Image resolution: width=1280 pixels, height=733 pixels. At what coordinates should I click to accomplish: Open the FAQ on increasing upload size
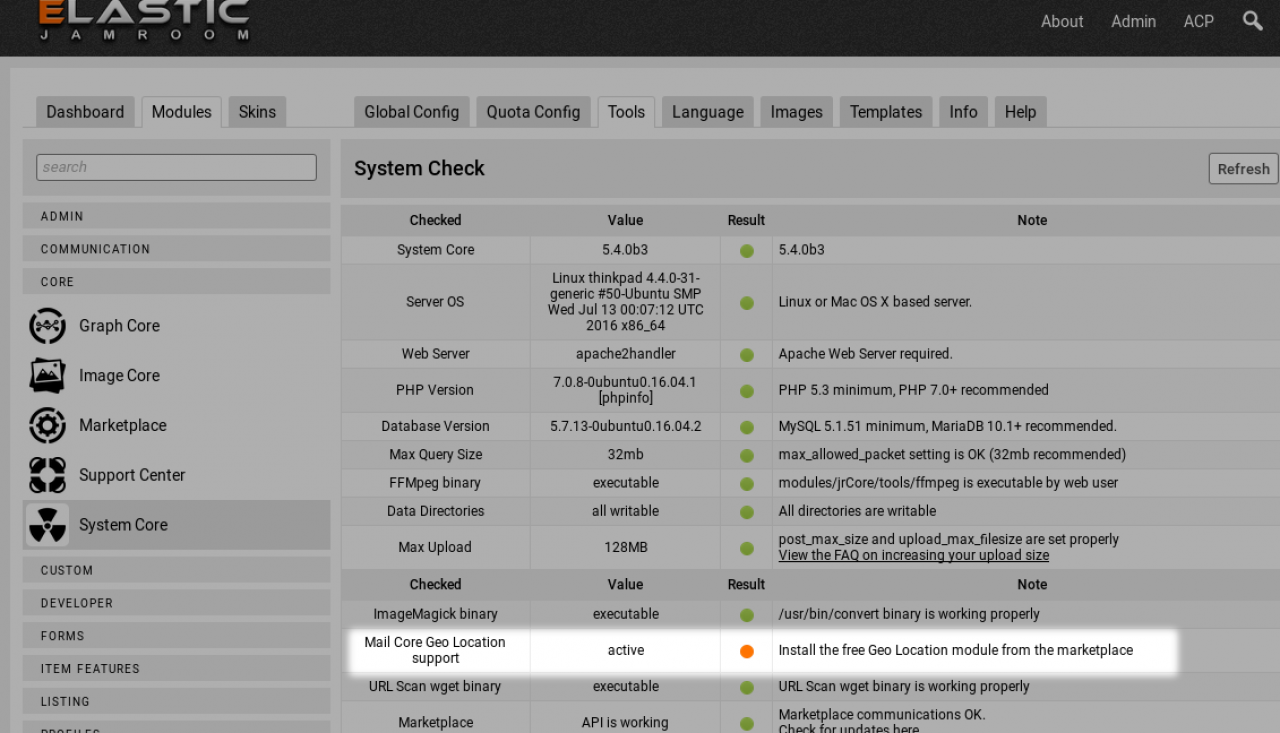913,555
